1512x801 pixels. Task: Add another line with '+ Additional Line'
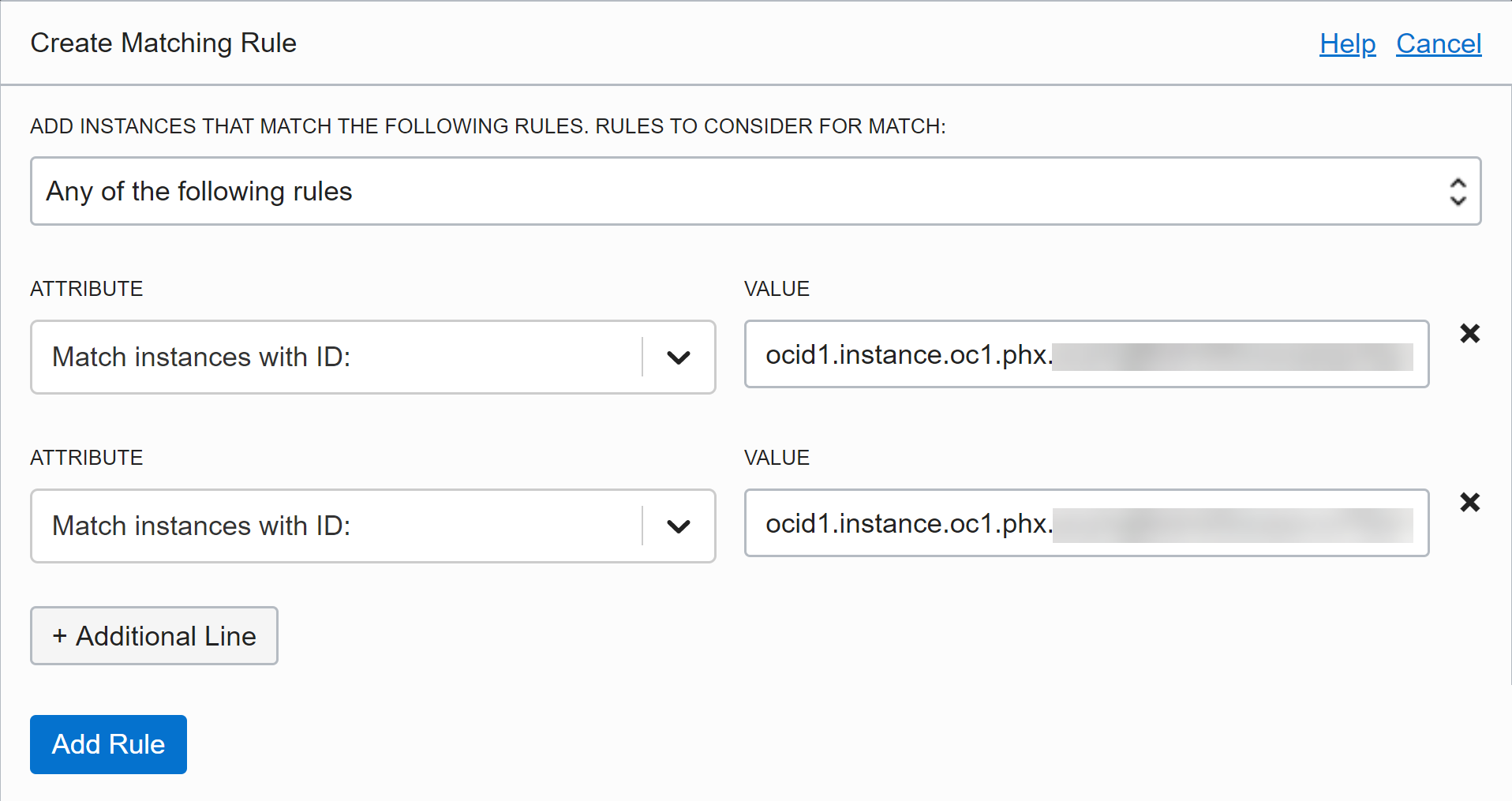pos(154,636)
